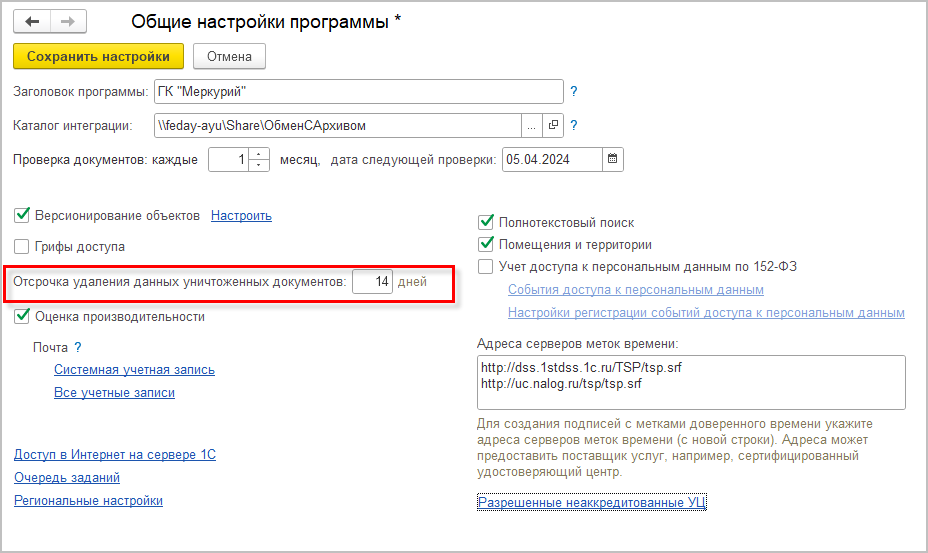
Task: Go forward with the right arrow
Action: pos(68,21)
